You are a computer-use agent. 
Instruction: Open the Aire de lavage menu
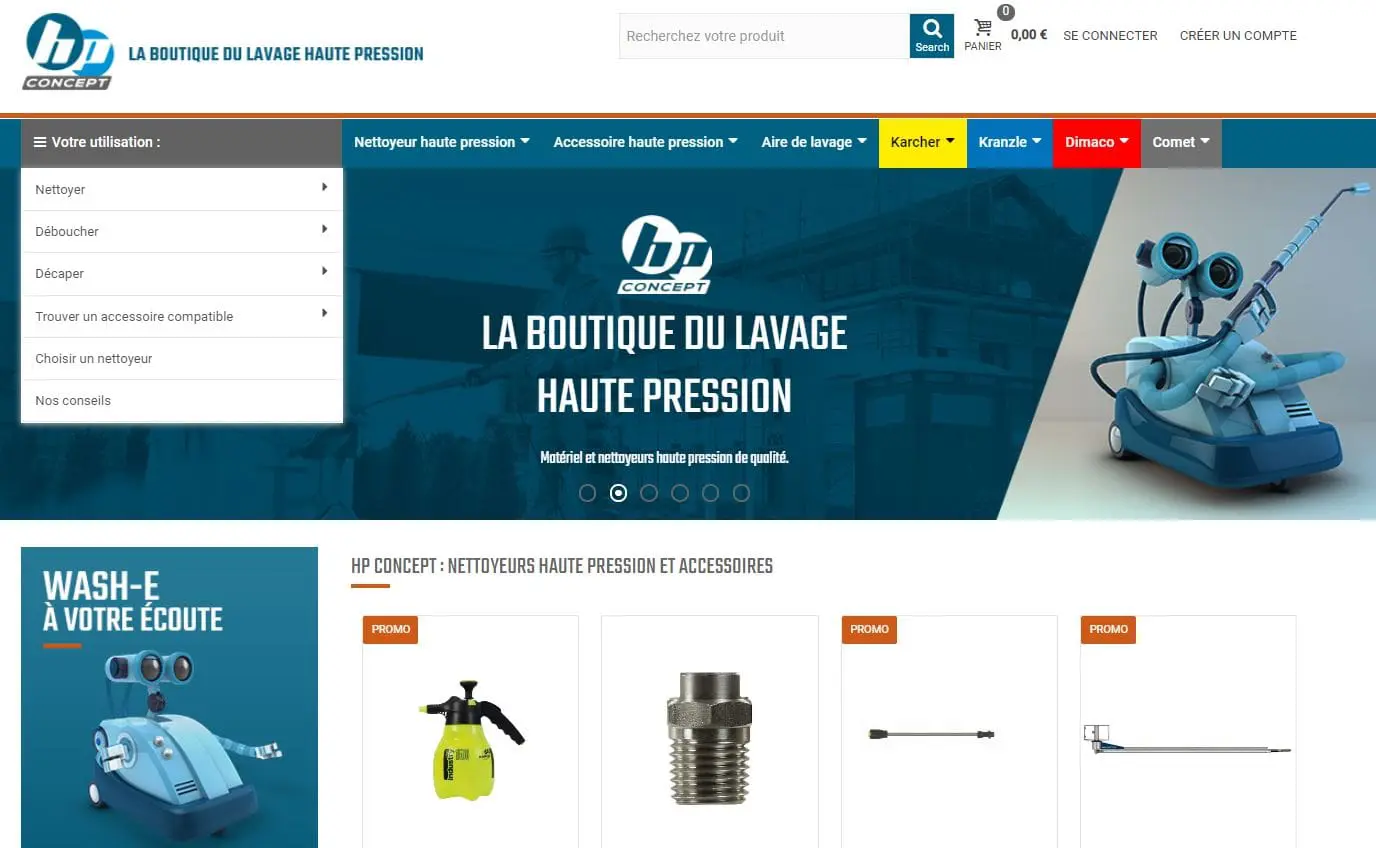(814, 142)
